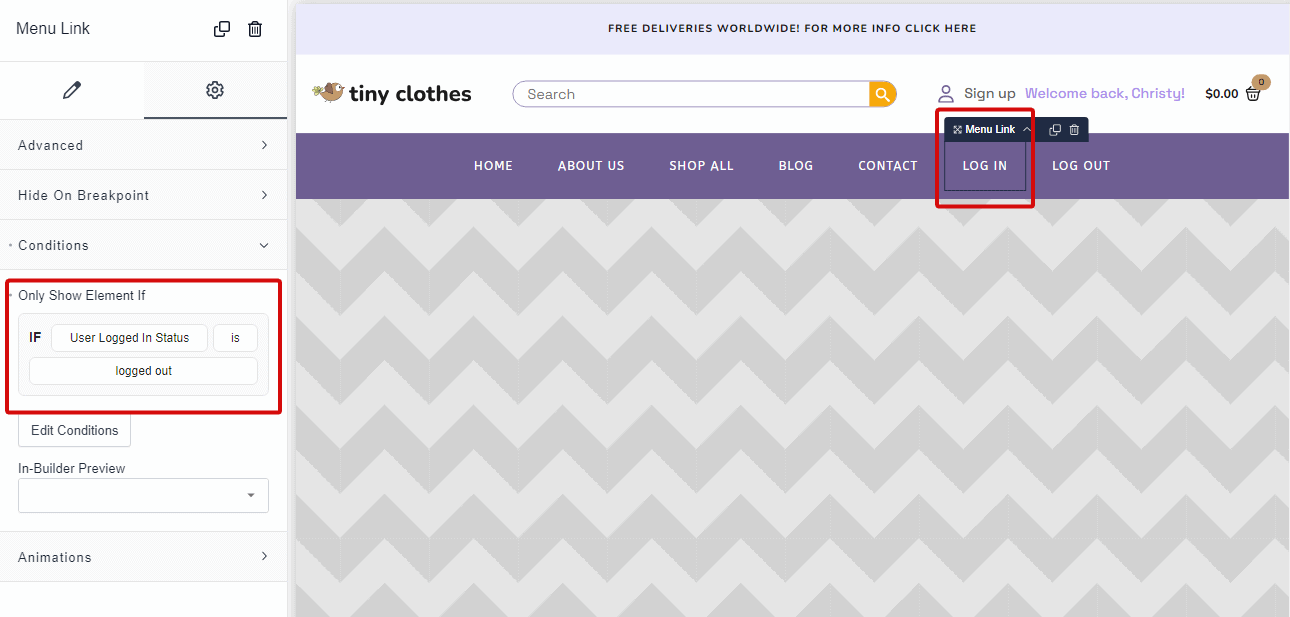
Task: Click the Sign up link
Action: pos(989,93)
